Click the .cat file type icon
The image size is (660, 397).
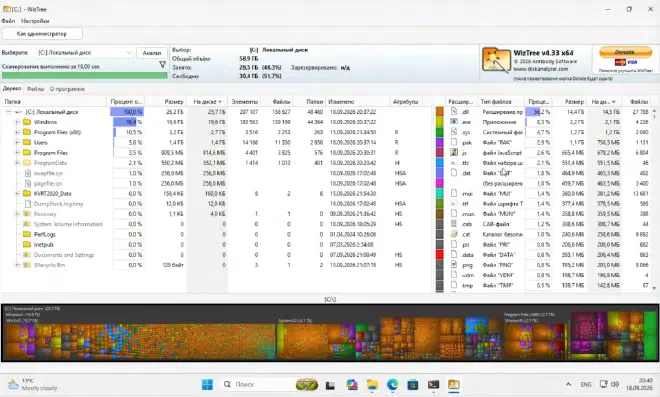(454, 234)
